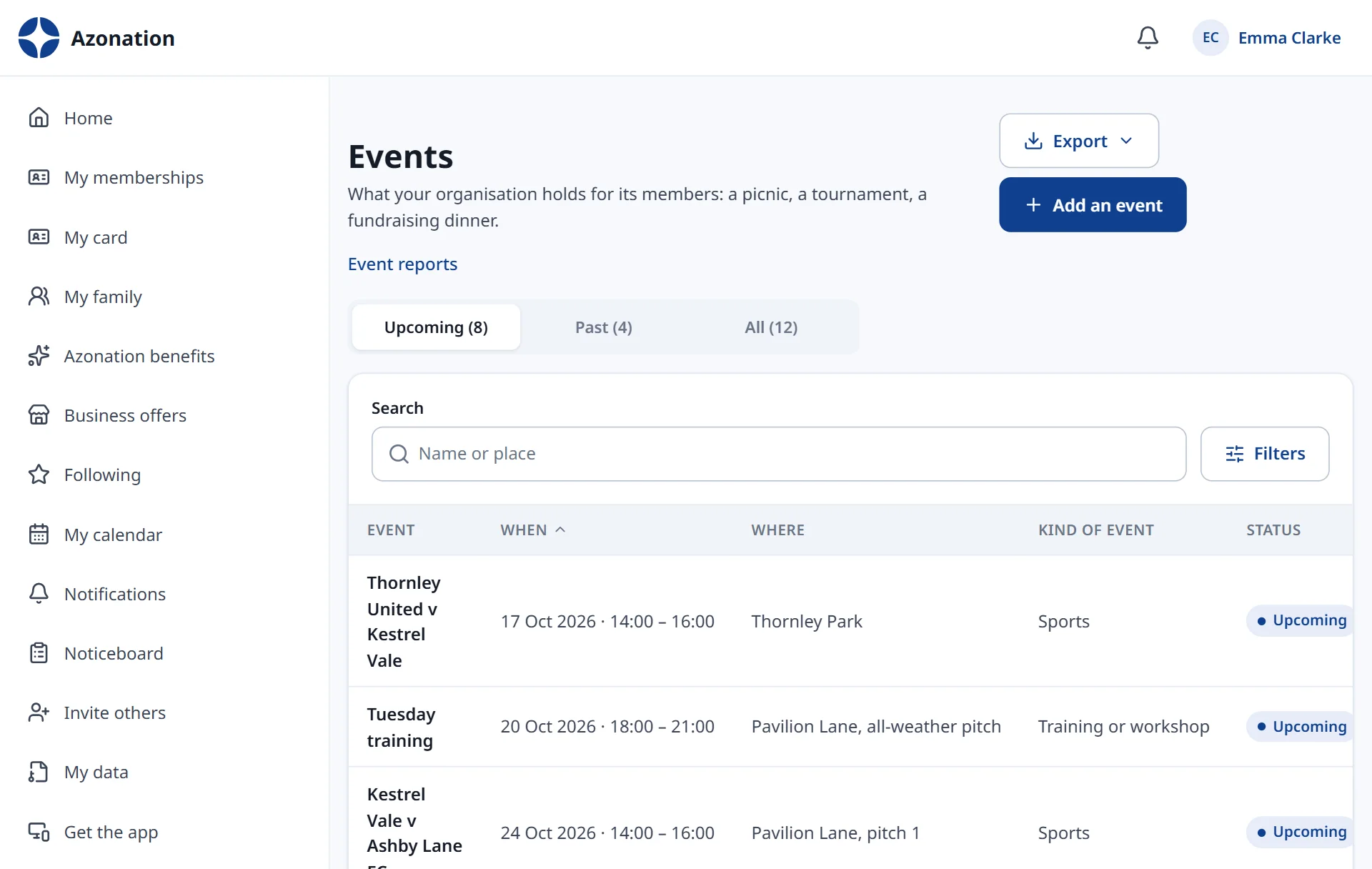The width and height of the screenshot is (1372, 869).
Task: Open the notifications bell in header
Action: [x=1148, y=38]
